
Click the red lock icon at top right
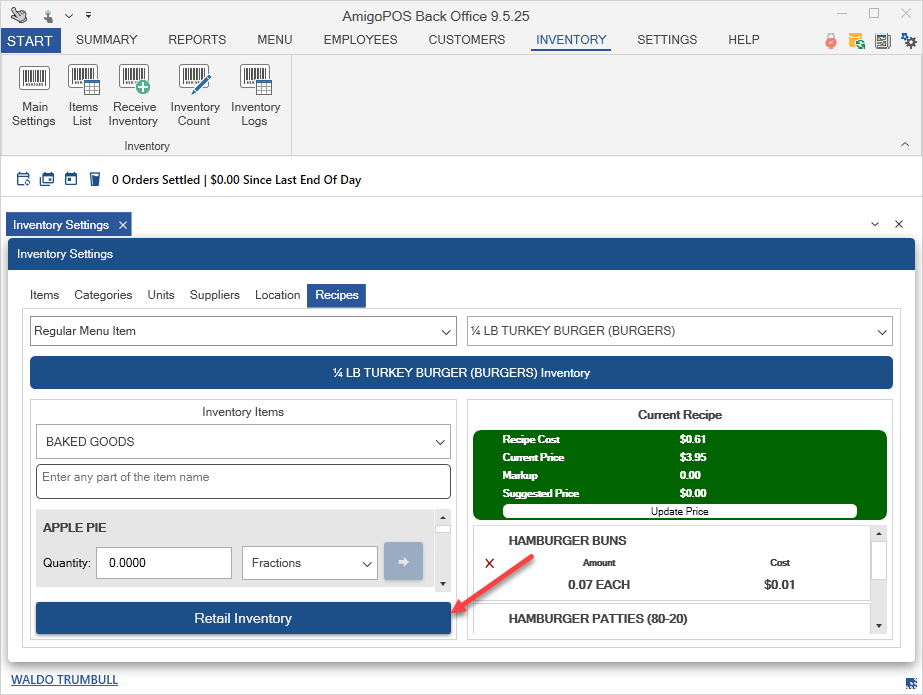tap(830, 41)
